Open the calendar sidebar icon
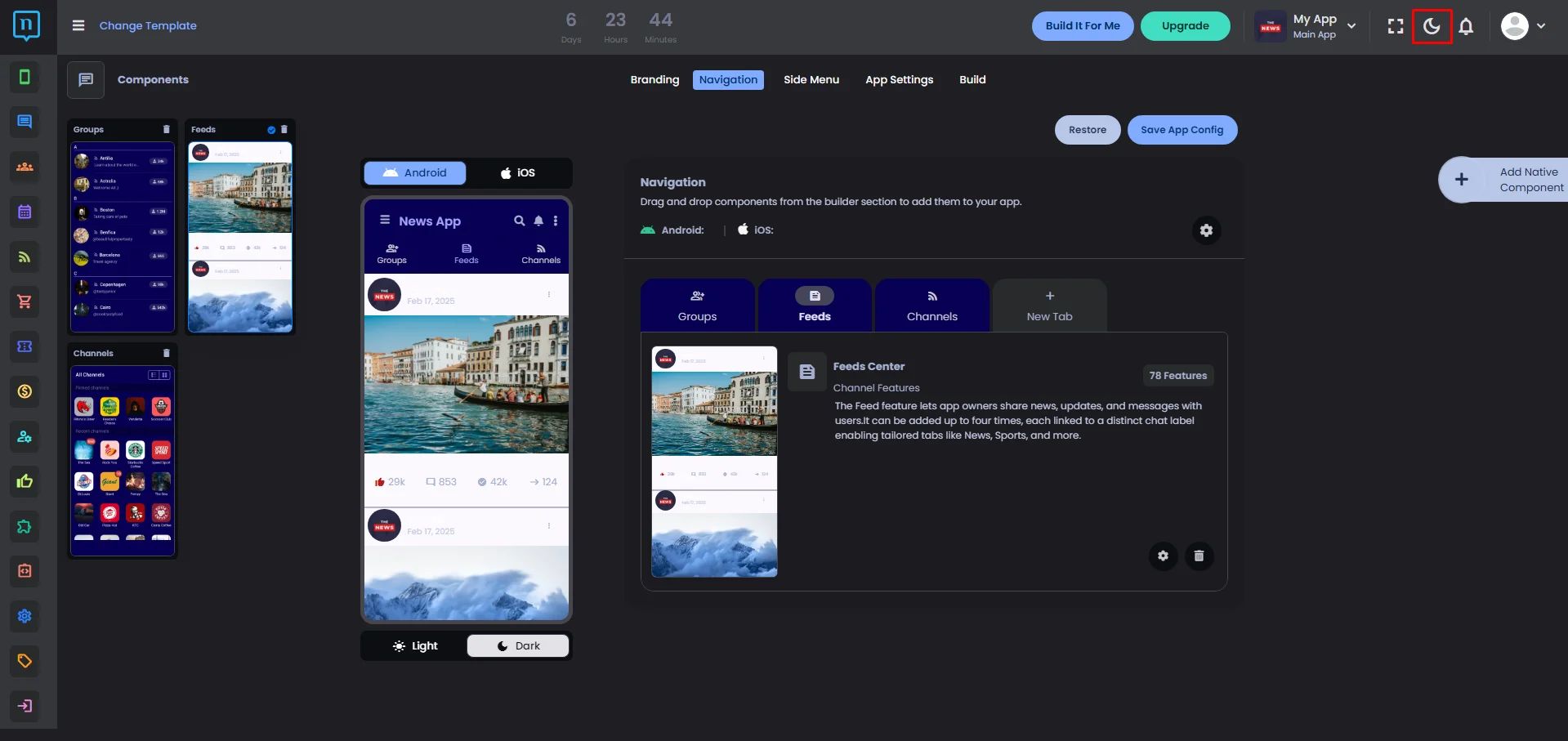Screen dimensions: 1568x741 click(25, 212)
